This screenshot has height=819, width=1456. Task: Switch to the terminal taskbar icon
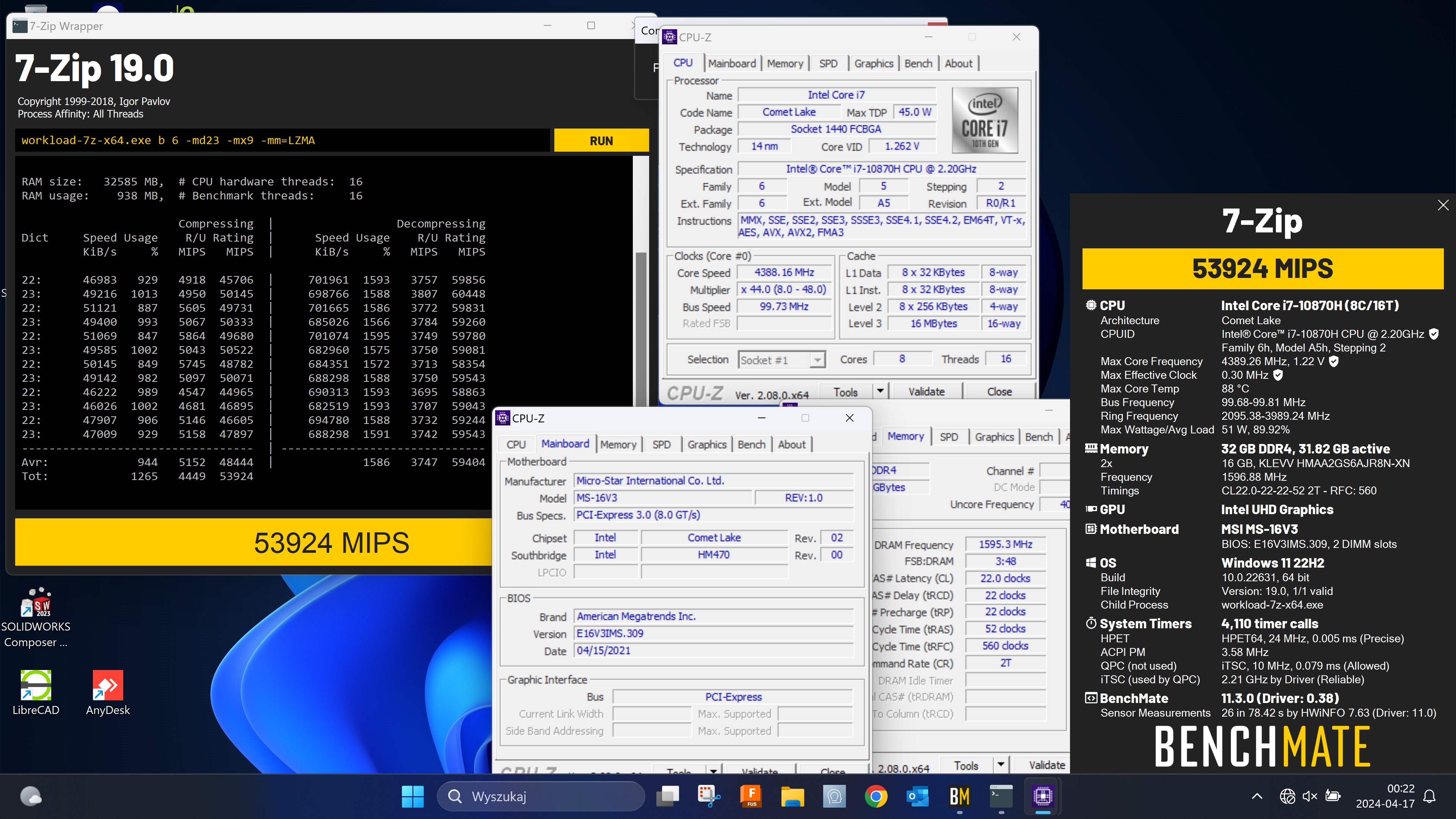[1001, 796]
